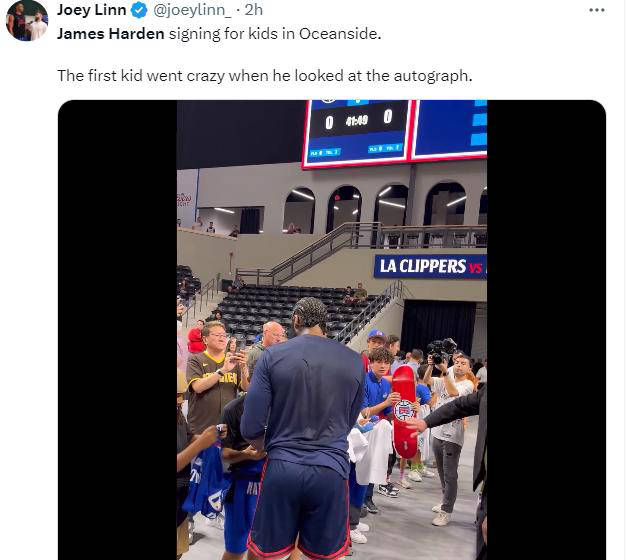Click the arched windows in video
This screenshot has height=560, width=627.
coord(385,208)
